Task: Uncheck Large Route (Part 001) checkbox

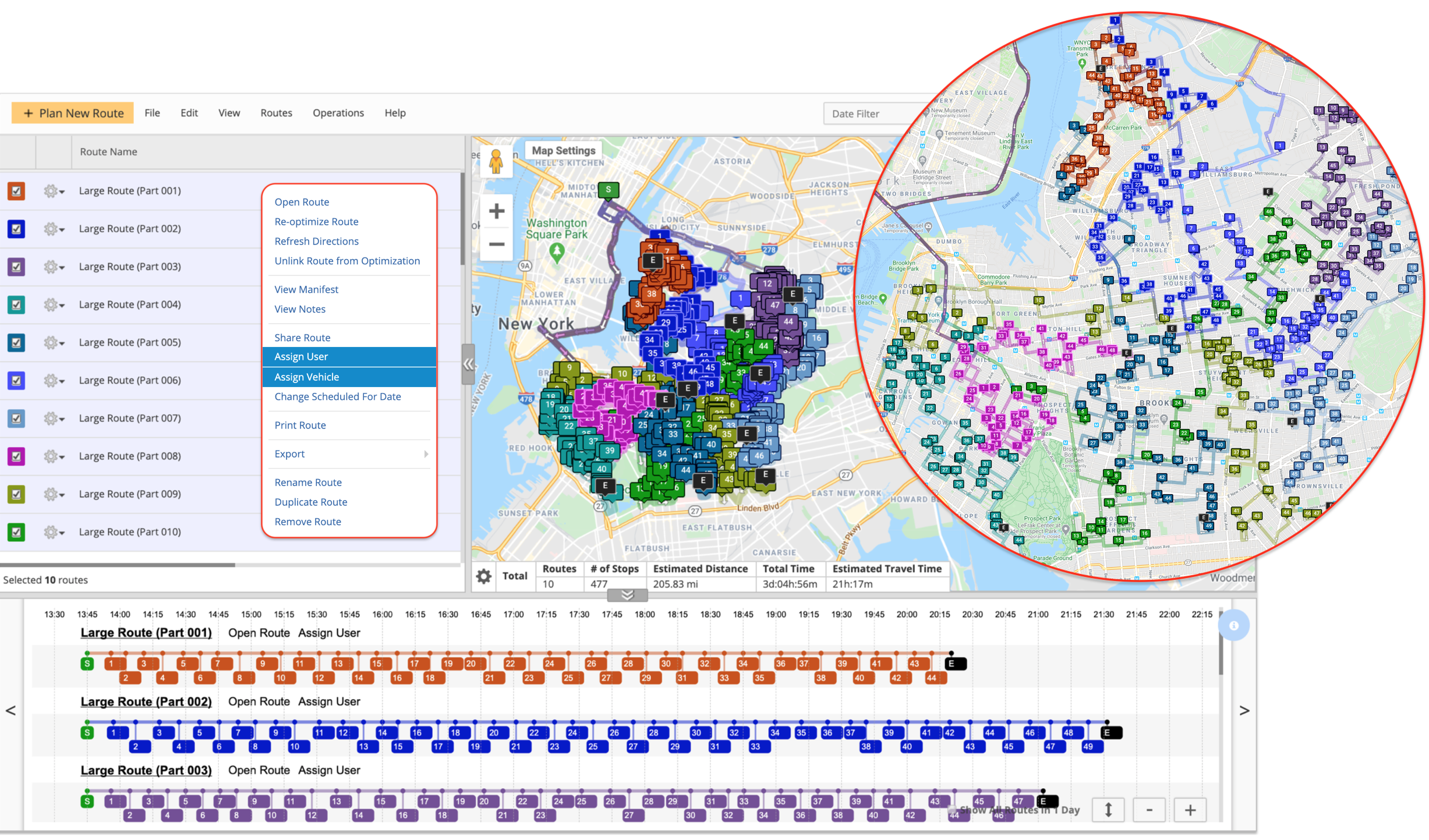Action: pos(16,191)
